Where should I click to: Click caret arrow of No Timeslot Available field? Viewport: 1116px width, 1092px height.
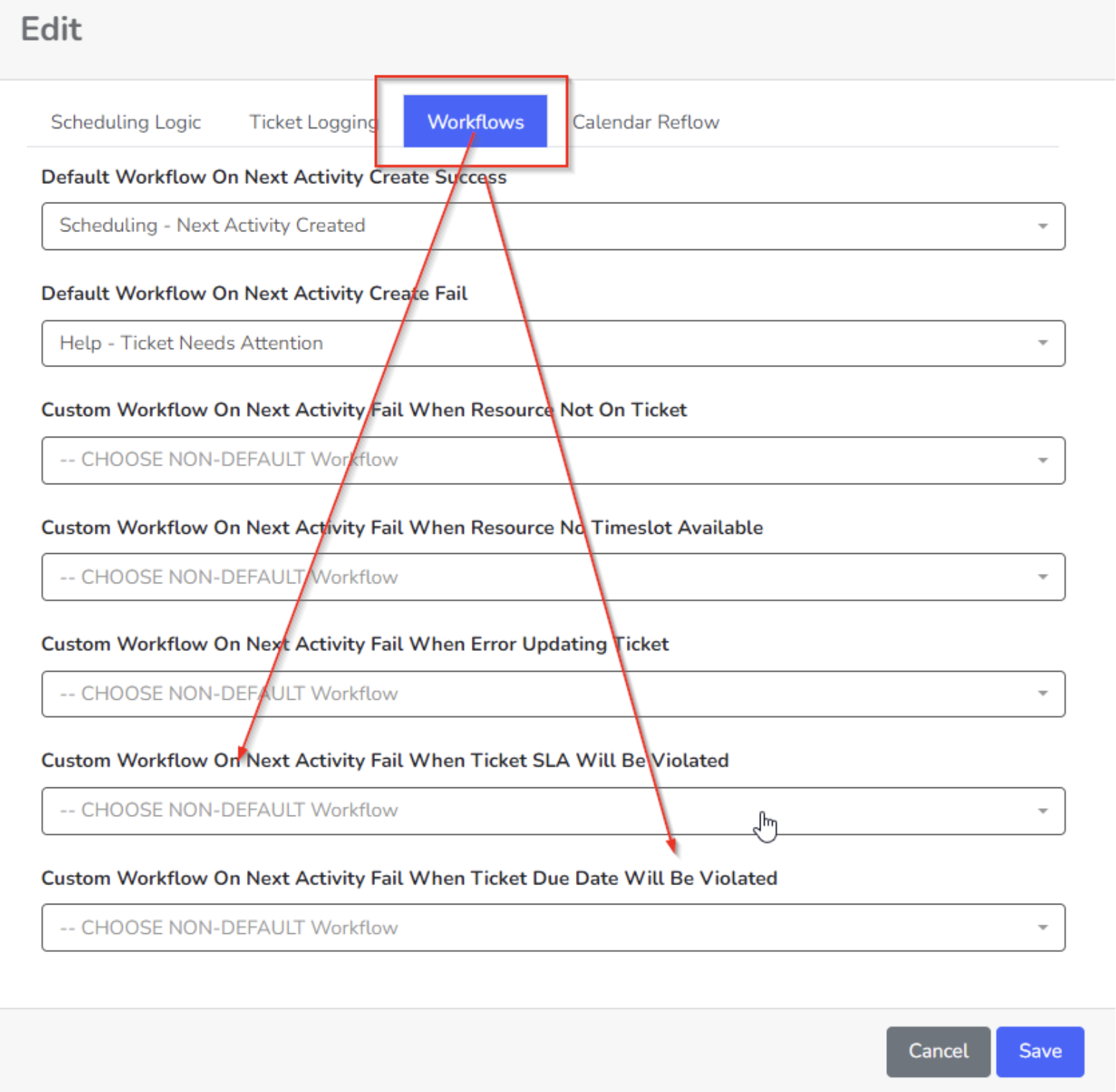pyautogui.click(x=1043, y=576)
